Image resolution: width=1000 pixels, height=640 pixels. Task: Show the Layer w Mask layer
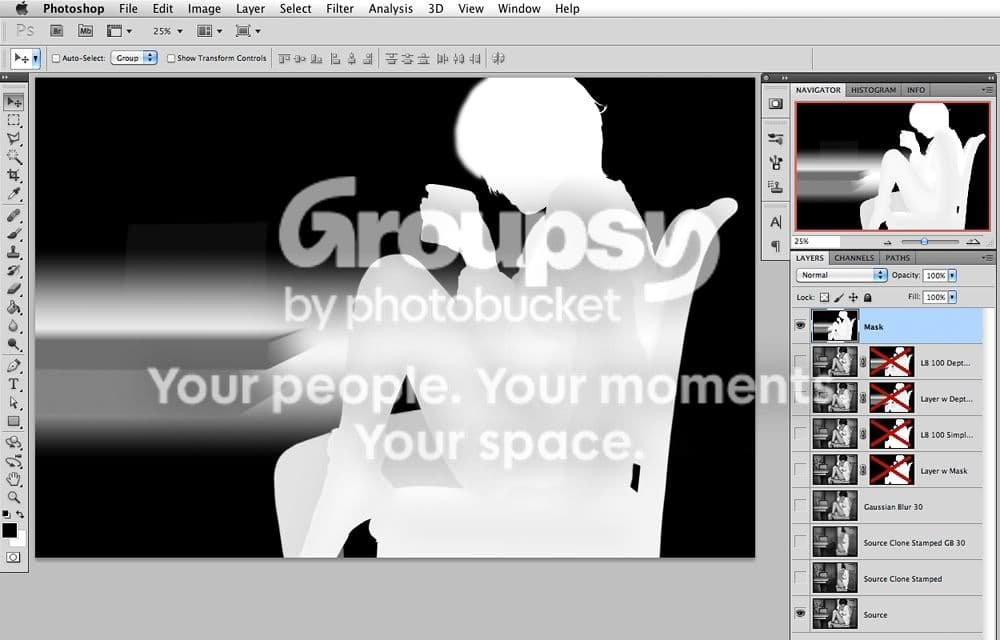pos(800,470)
